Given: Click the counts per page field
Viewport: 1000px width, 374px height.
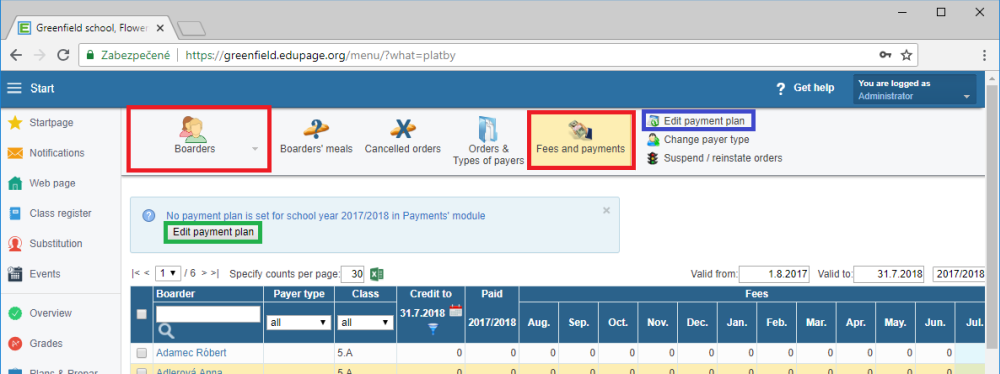Looking at the screenshot, I should (353, 274).
